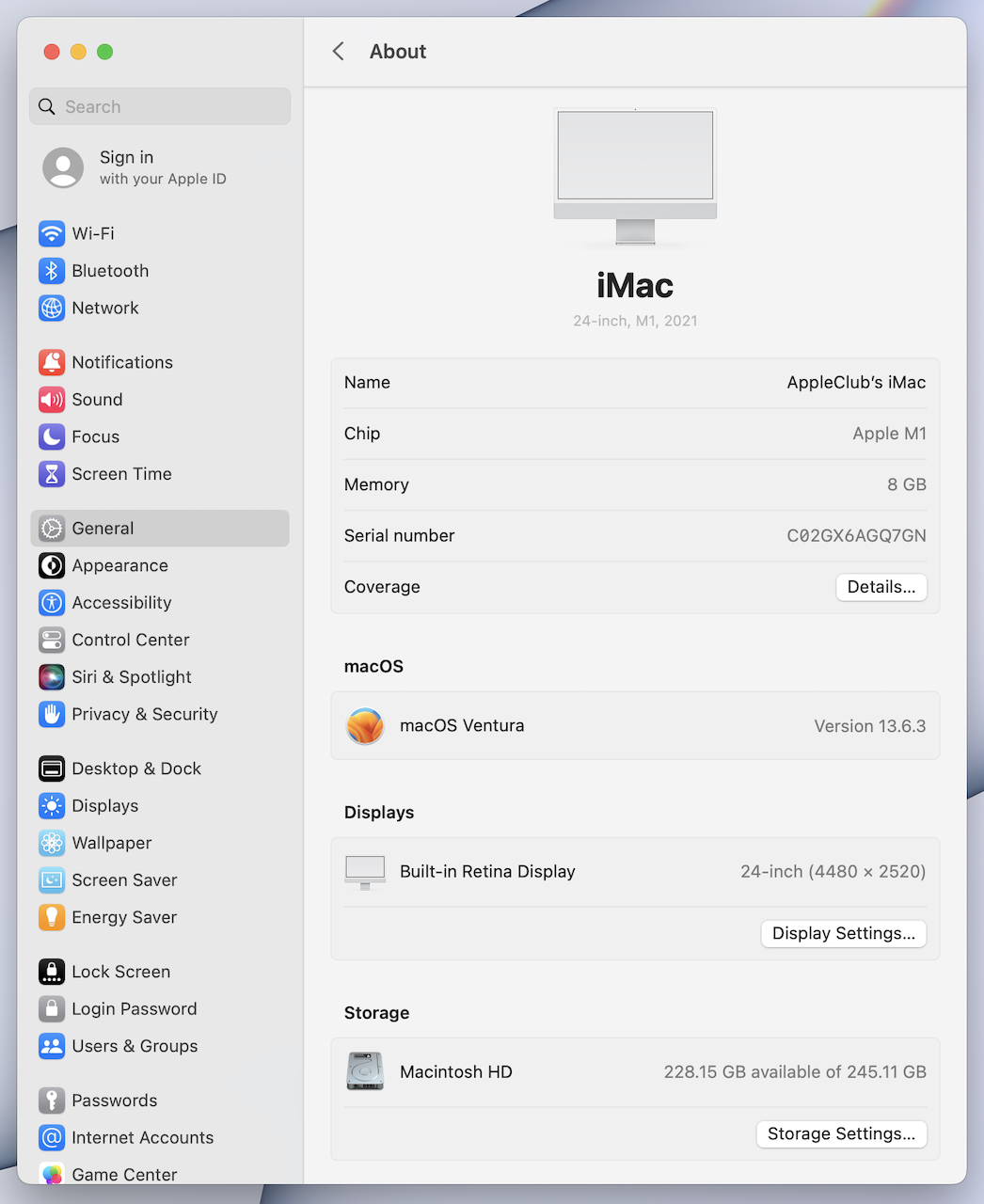Go back using the chevron arrow

click(339, 51)
